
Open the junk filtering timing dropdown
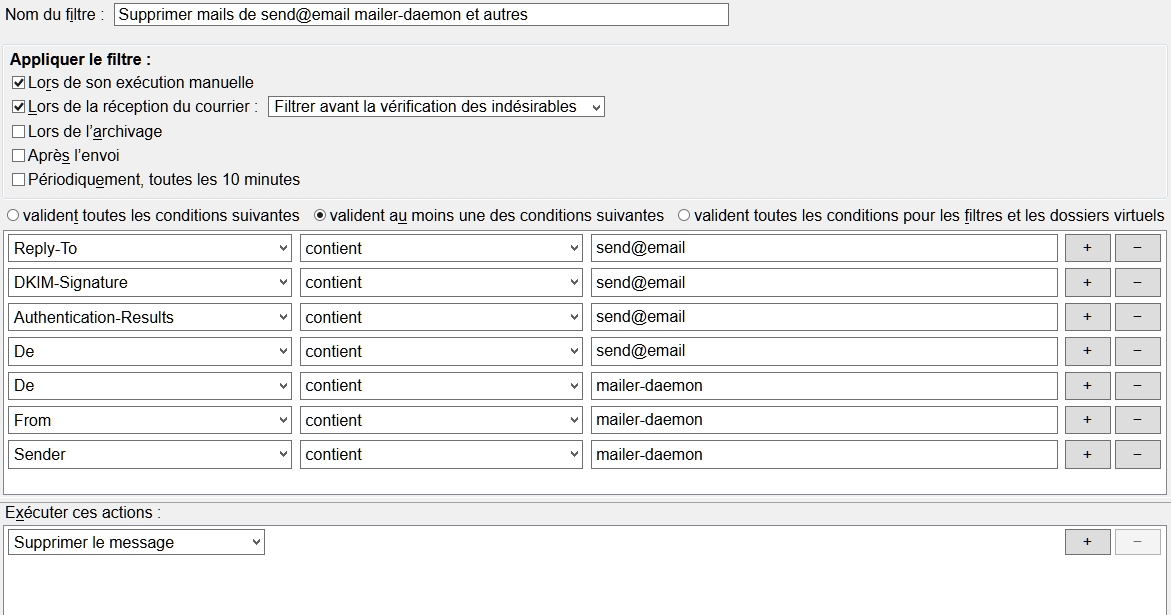pos(435,106)
